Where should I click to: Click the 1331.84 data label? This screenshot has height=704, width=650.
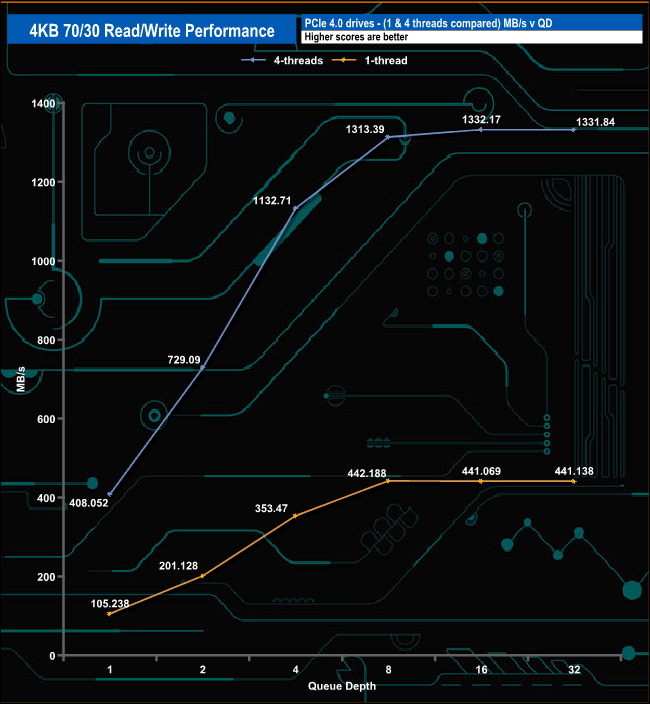tap(595, 122)
